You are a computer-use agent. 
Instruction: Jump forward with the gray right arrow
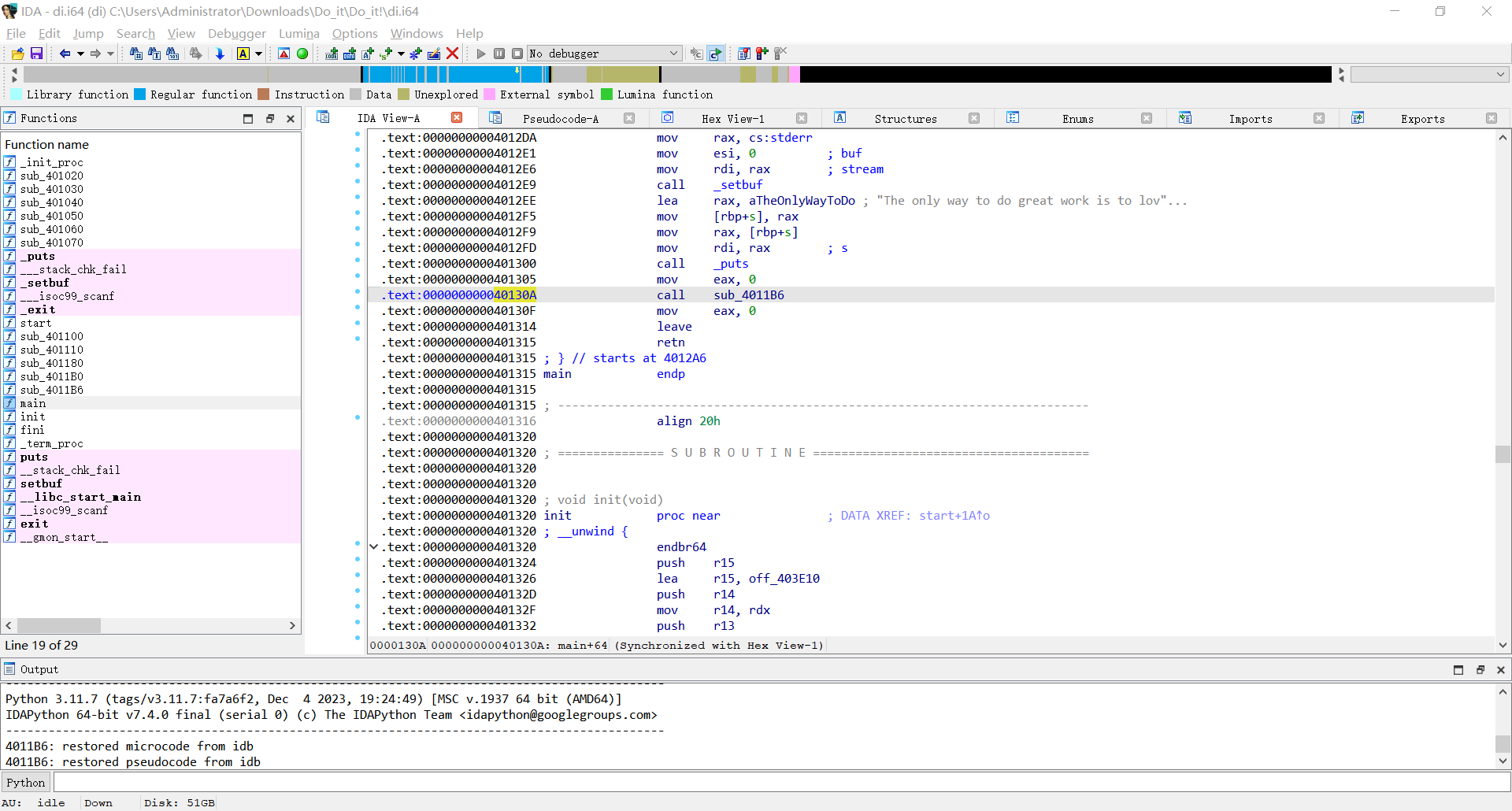click(95, 54)
